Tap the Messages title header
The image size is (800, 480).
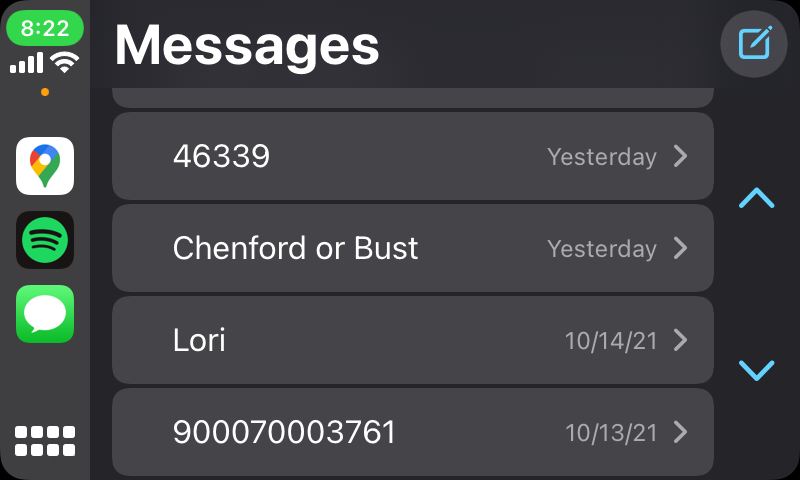tap(247, 44)
